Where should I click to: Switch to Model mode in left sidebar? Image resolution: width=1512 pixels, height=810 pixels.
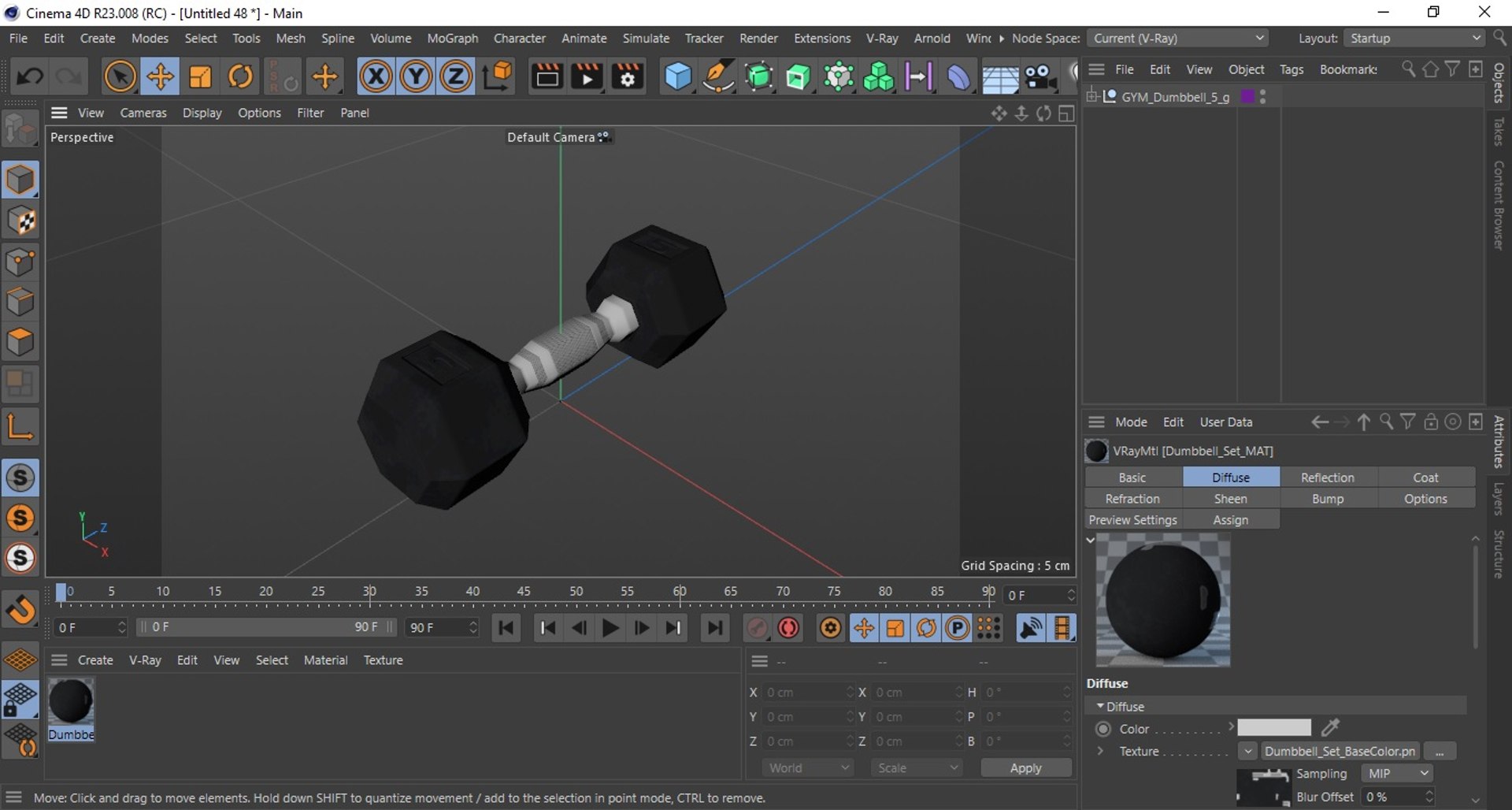20,180
